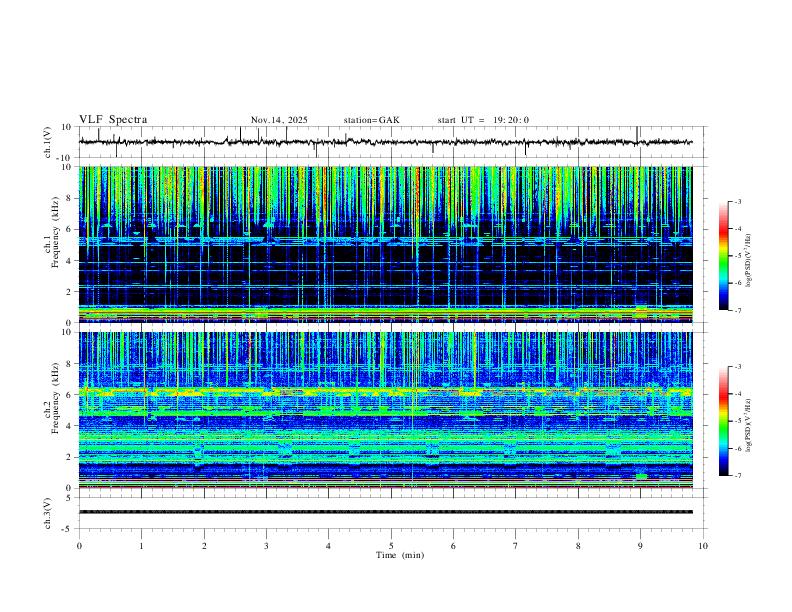Click the time axis tick label "6"

click(x=454, y=546)
